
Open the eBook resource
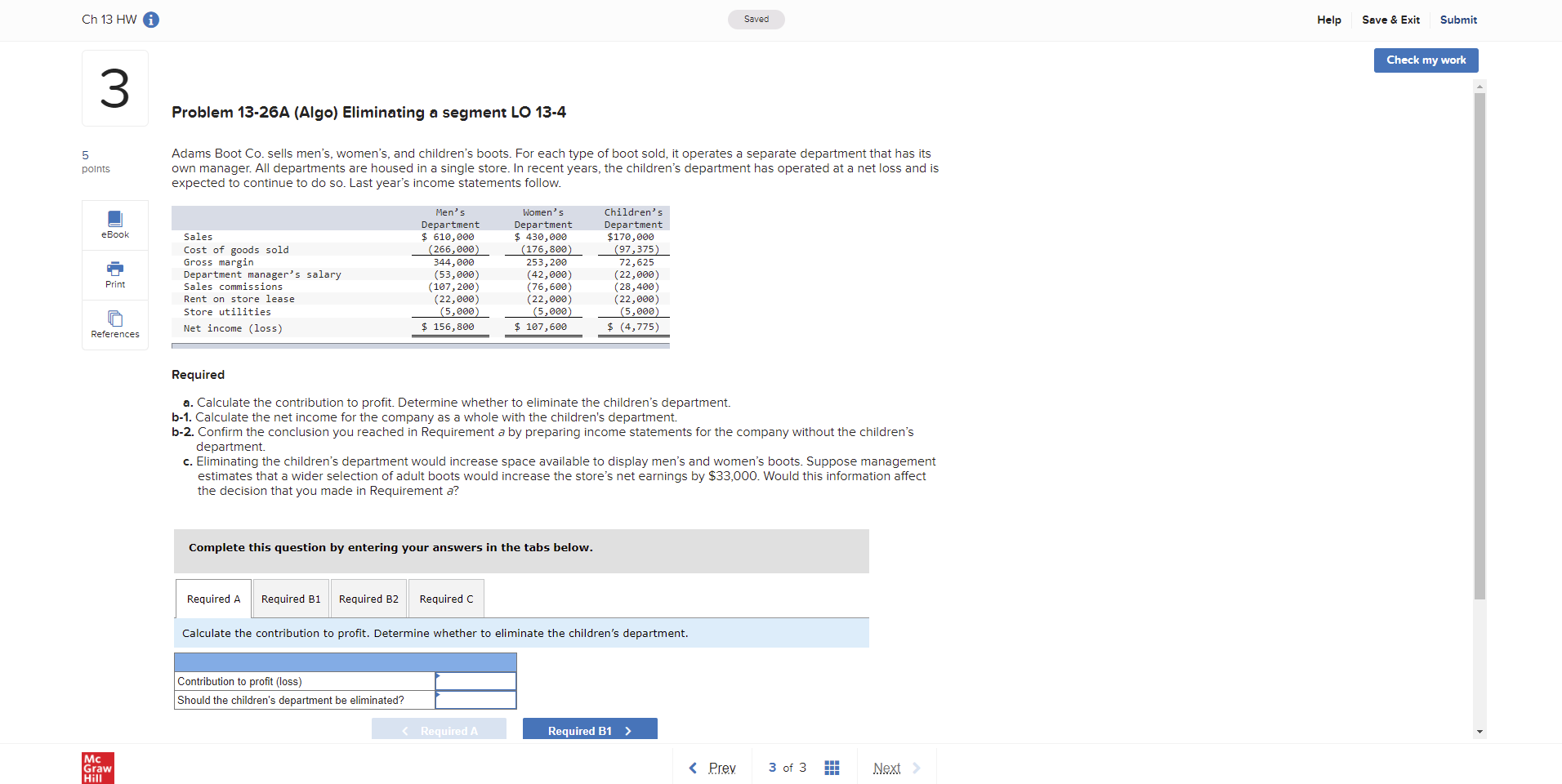click(x=114, y=225)
